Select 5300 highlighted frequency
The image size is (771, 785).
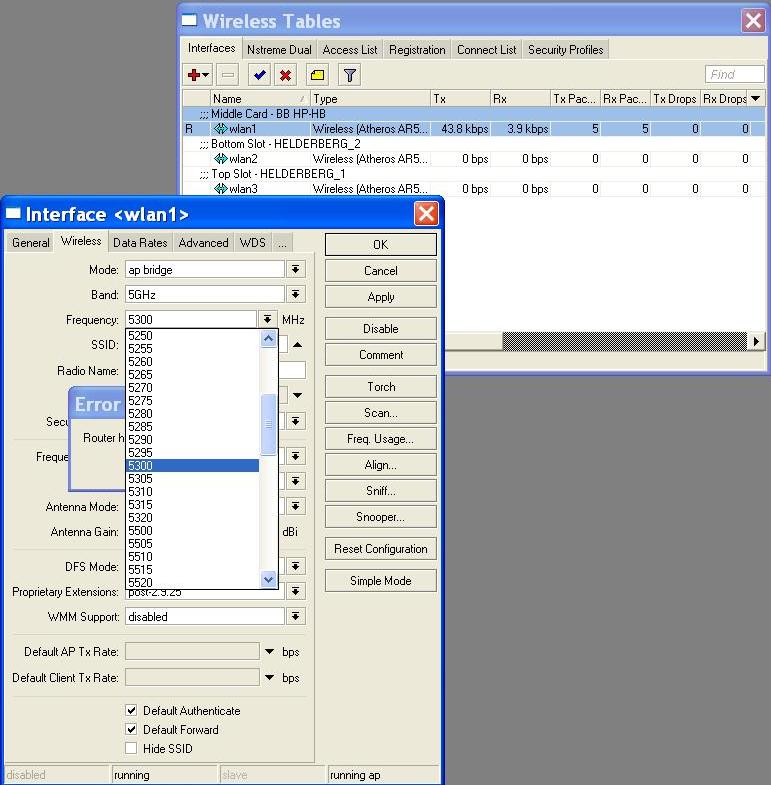point(193,466)
